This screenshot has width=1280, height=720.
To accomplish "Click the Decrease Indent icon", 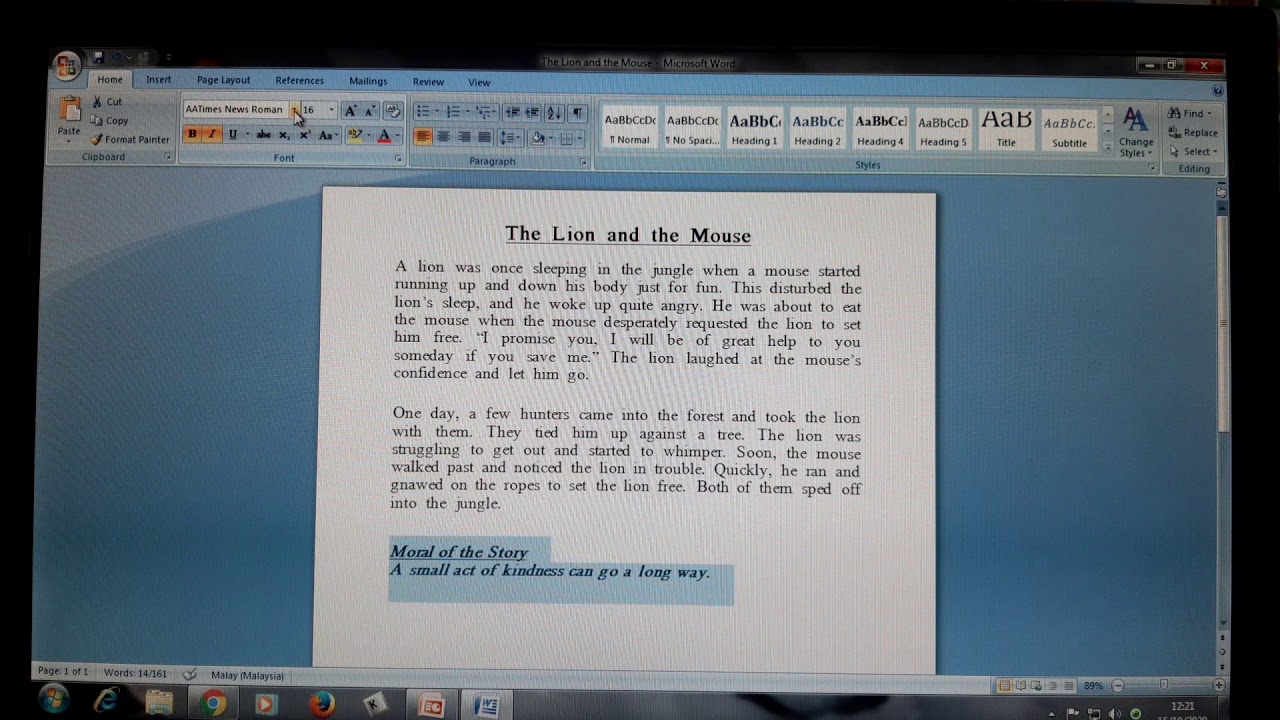I will pyautogui.click(x=512, y=113).
